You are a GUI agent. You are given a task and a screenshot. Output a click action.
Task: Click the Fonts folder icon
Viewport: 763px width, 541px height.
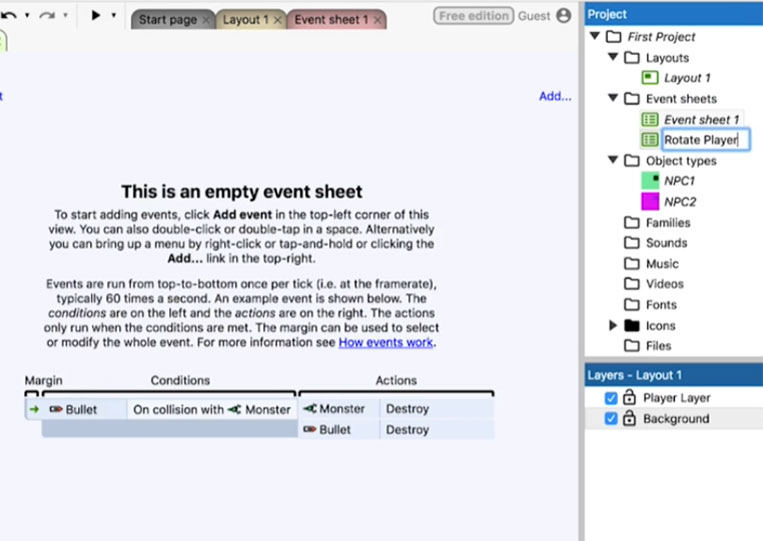click(632, 304)
